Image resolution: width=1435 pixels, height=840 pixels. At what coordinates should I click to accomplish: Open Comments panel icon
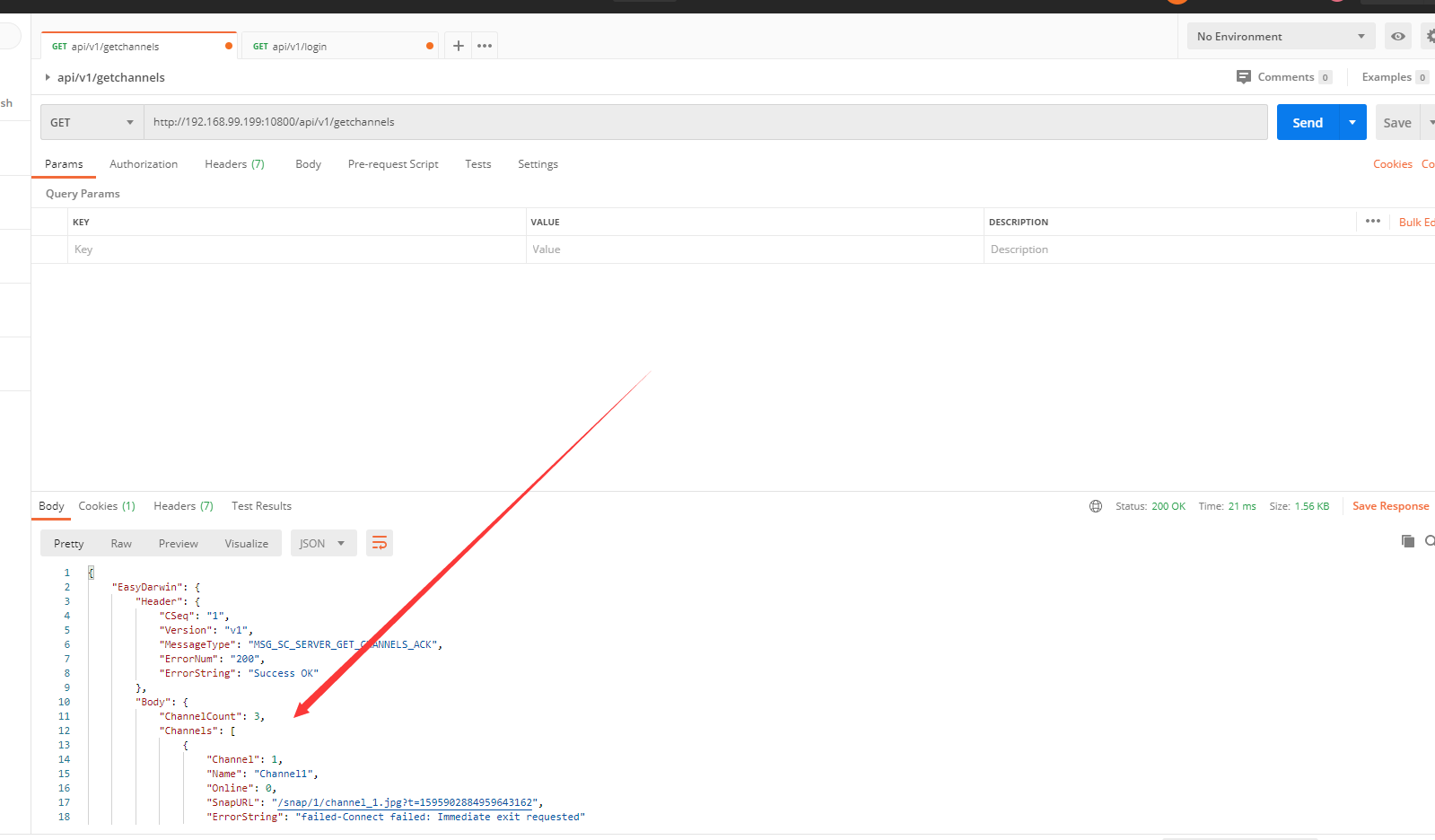(1243, 77)
